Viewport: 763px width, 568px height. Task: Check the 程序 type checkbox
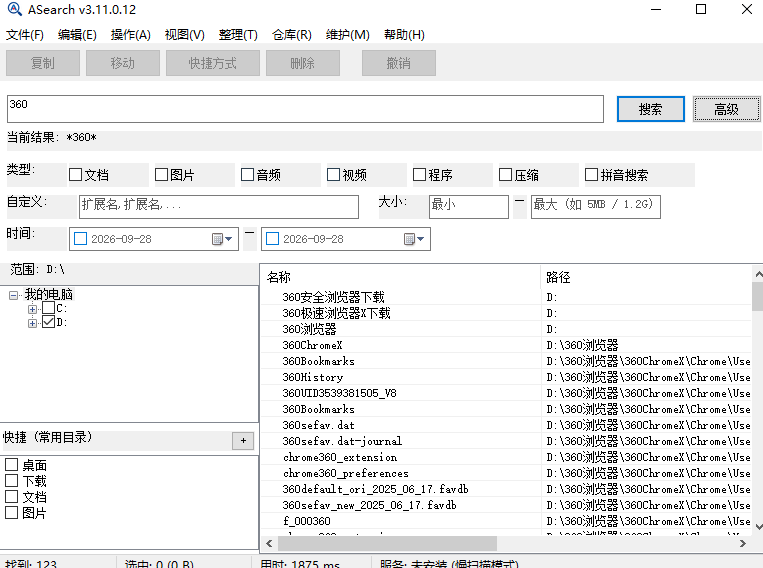coord(419,175)
